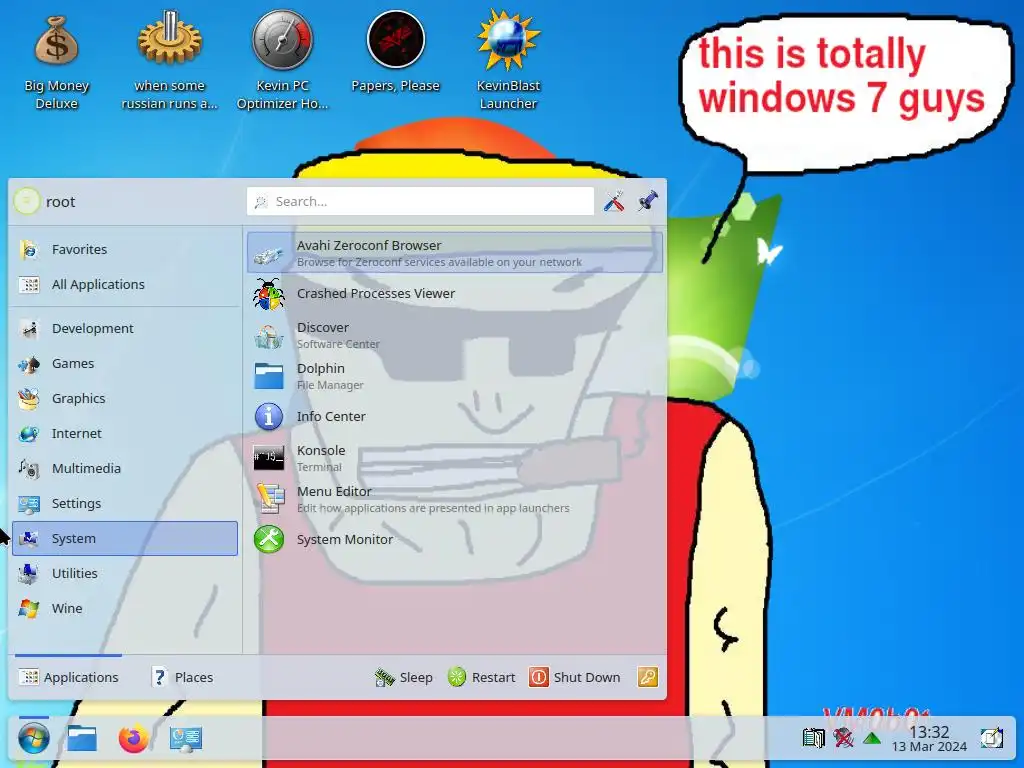Open Menu Editor

pyautogui.click(x=455, y=499)
